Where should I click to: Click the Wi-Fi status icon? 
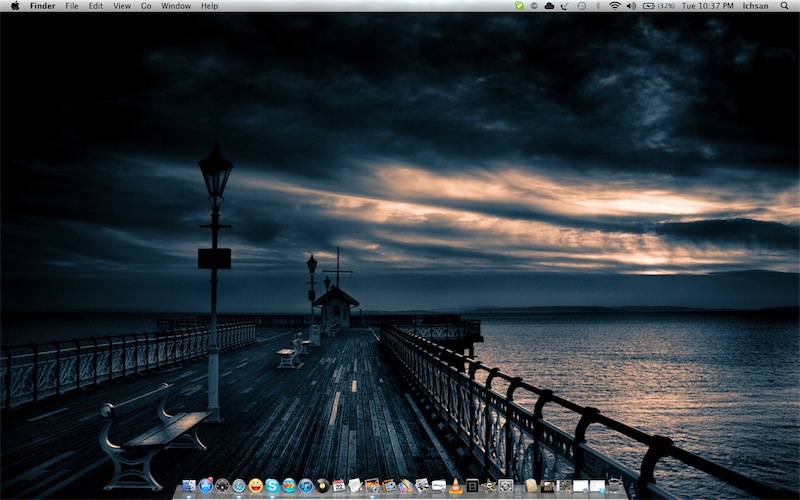(614, 6)
